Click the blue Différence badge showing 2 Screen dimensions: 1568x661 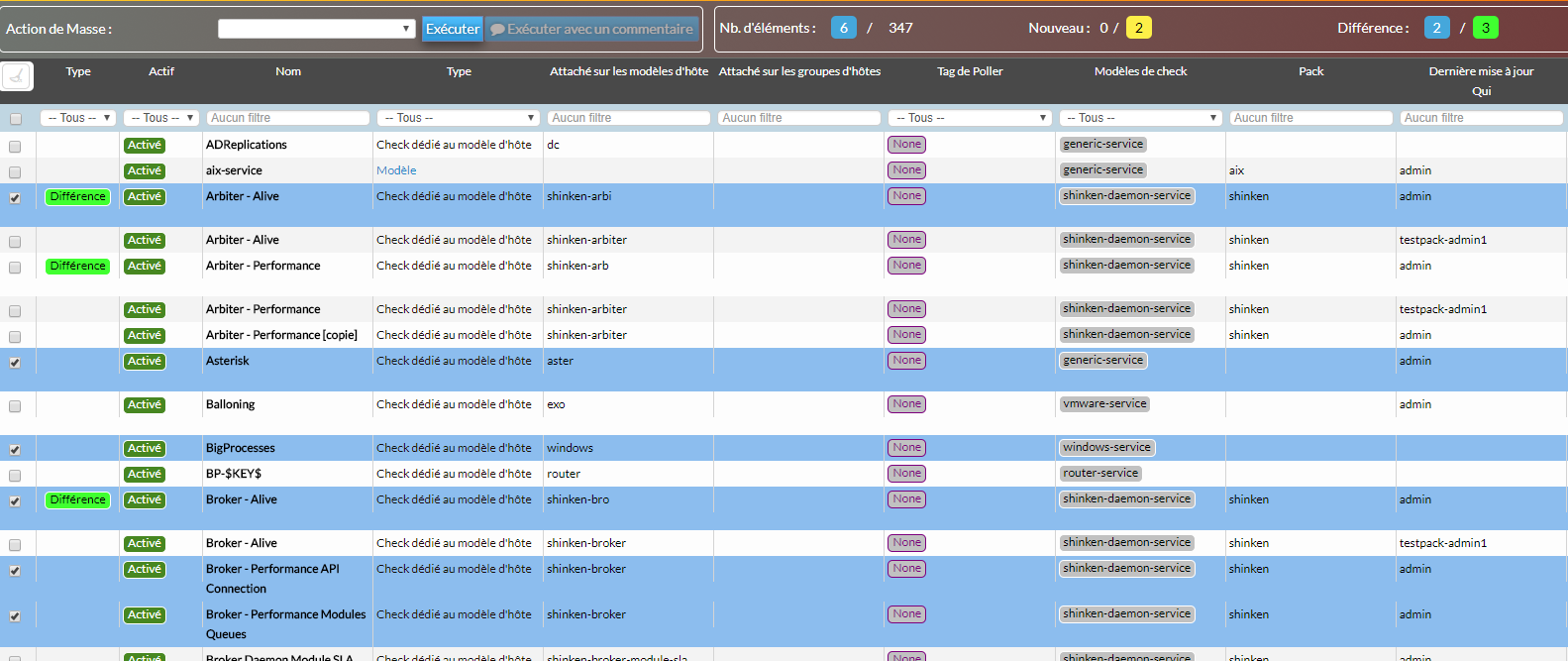(1436, 28)
